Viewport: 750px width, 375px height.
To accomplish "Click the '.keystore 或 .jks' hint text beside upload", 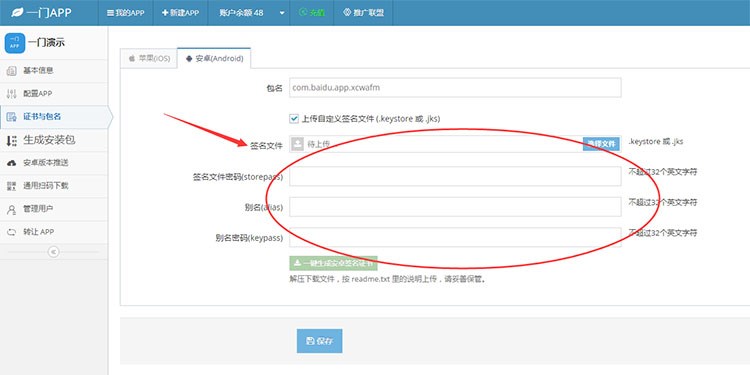I will (656, 142).
